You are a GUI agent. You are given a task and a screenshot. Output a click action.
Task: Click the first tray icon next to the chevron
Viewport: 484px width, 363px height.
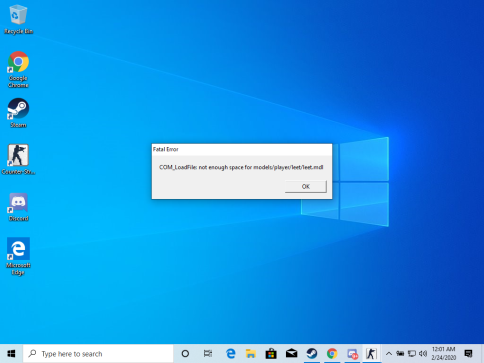tap(400, 354)
